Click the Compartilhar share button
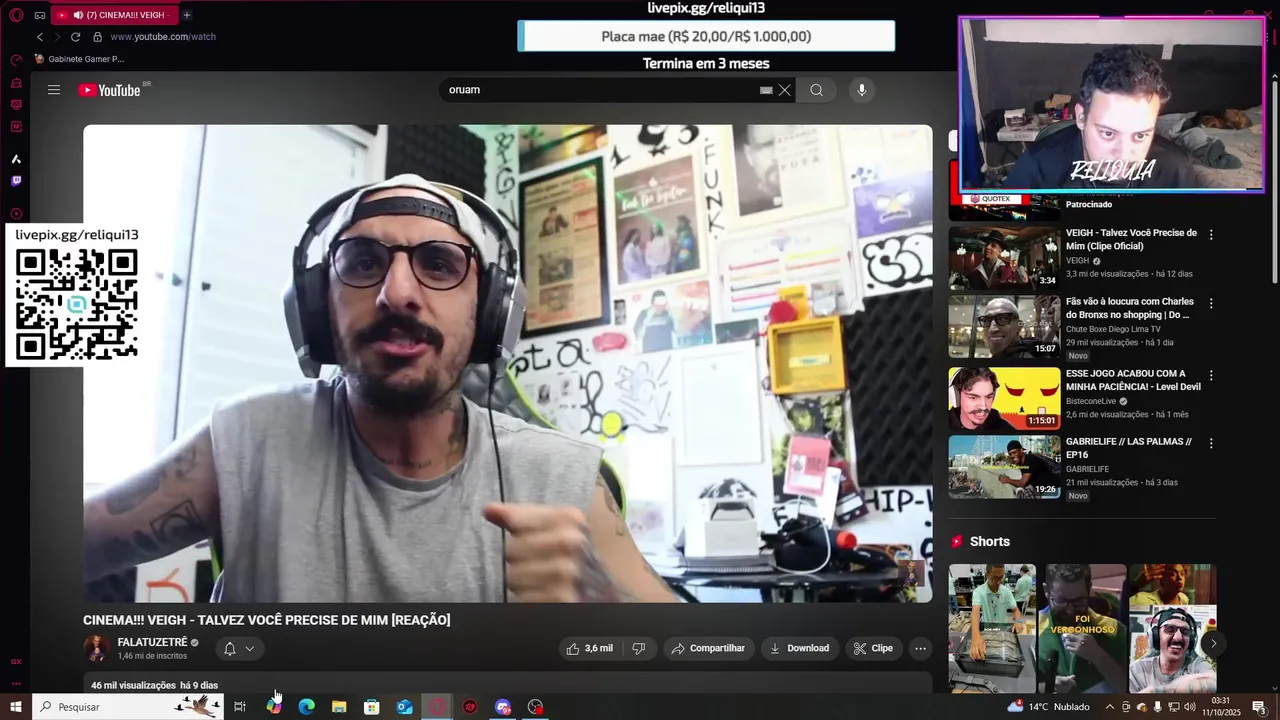The image size is (1280, 720). tap(708, 648)
